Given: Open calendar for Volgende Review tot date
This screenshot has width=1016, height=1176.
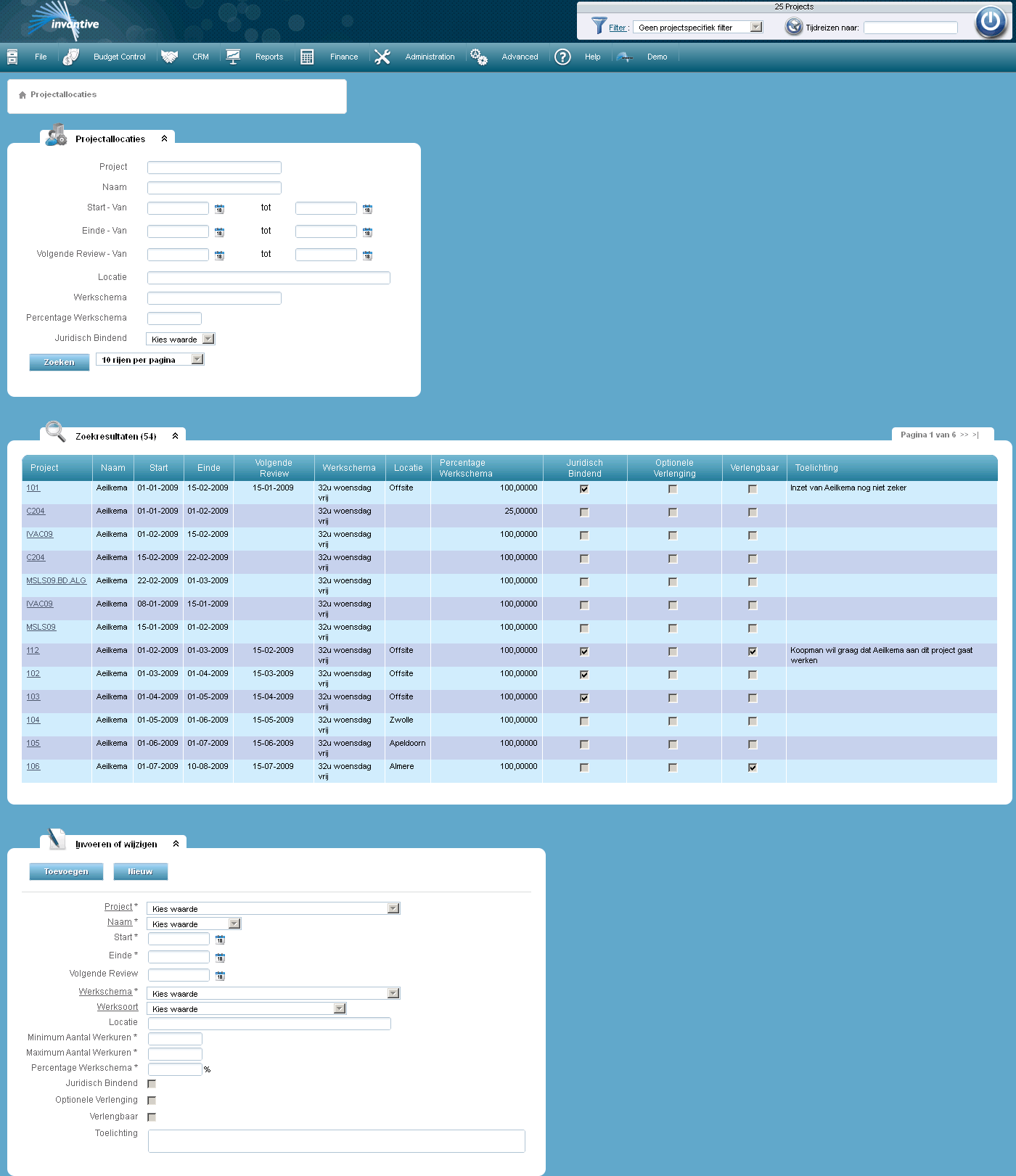Looking at the screenshot, I should click(367, 255).
